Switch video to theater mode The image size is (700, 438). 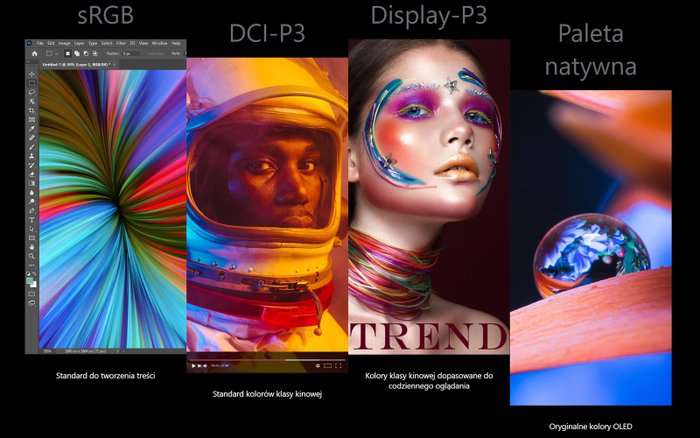[x=328, y=366]
